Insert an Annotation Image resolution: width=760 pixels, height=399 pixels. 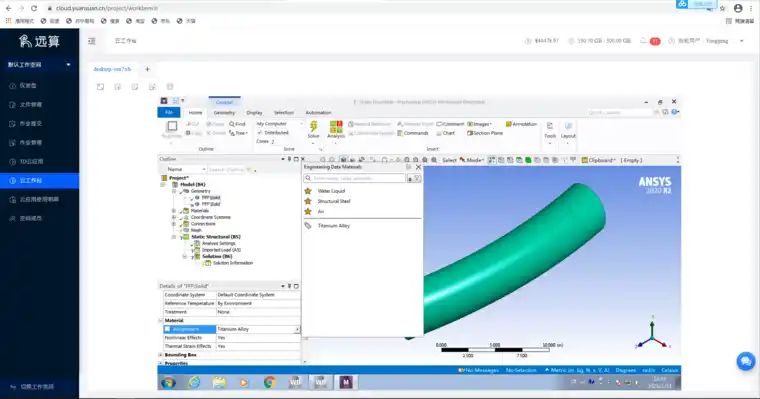521,124
